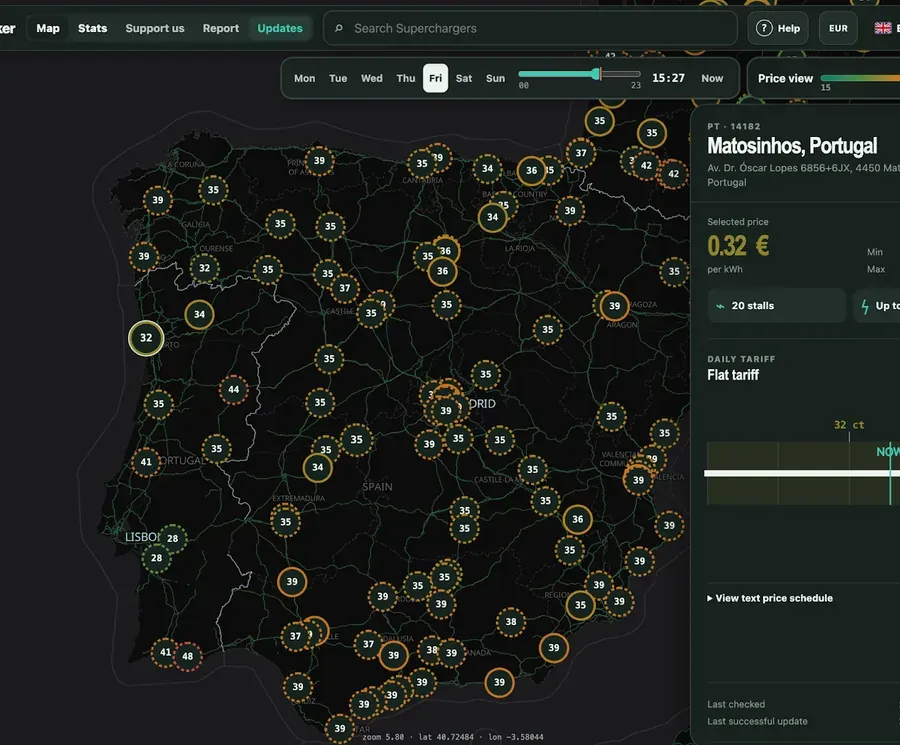Click the Flat tariff label
The height and width of the screenshot is (745, 900).
(x=733, y=375)
